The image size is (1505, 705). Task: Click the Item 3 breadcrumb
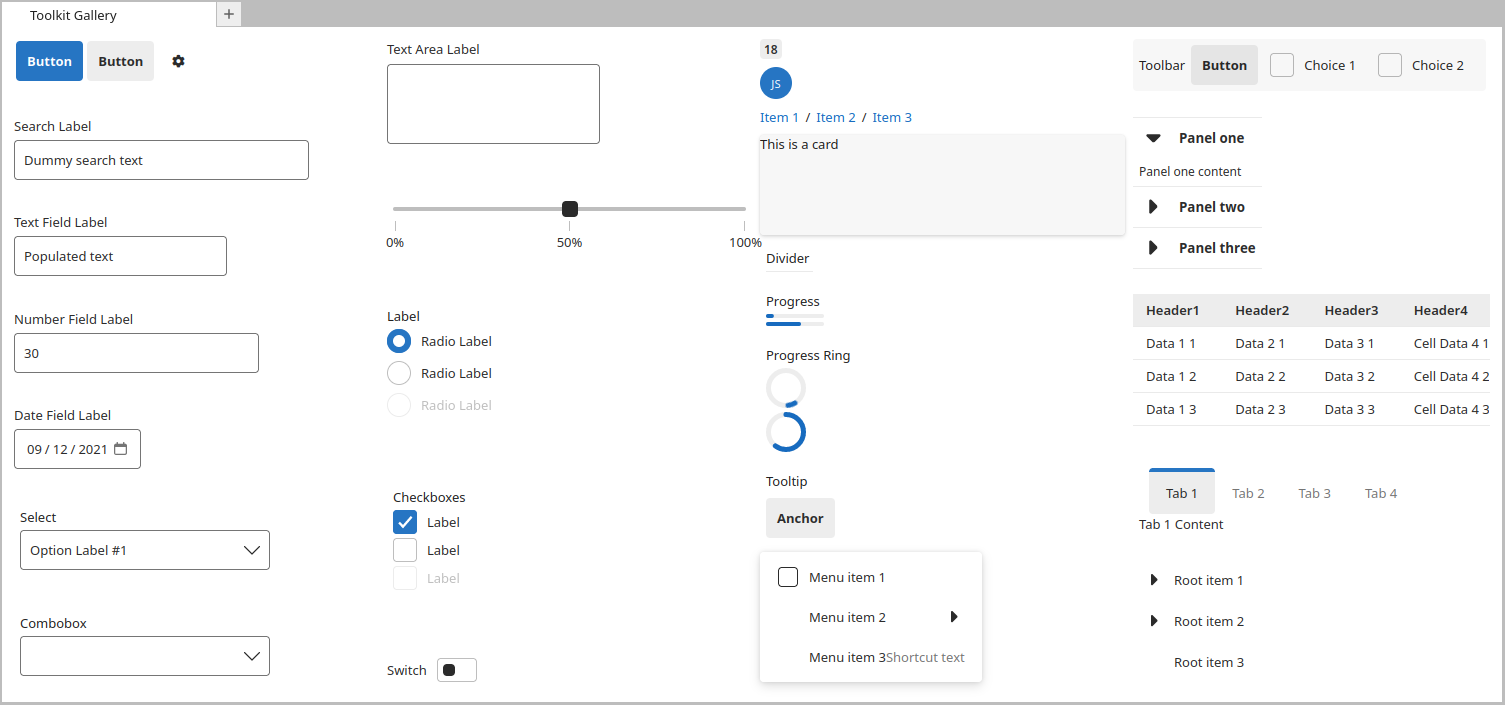[x=892, y=117]
